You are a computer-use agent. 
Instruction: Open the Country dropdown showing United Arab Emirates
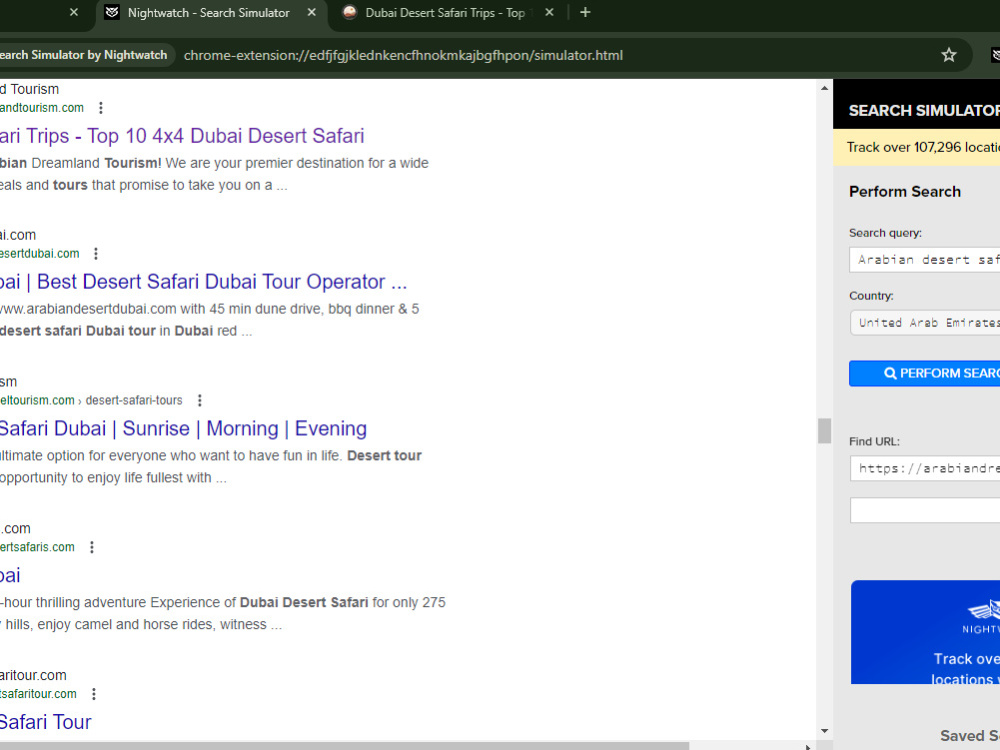[x=925, y=323]
